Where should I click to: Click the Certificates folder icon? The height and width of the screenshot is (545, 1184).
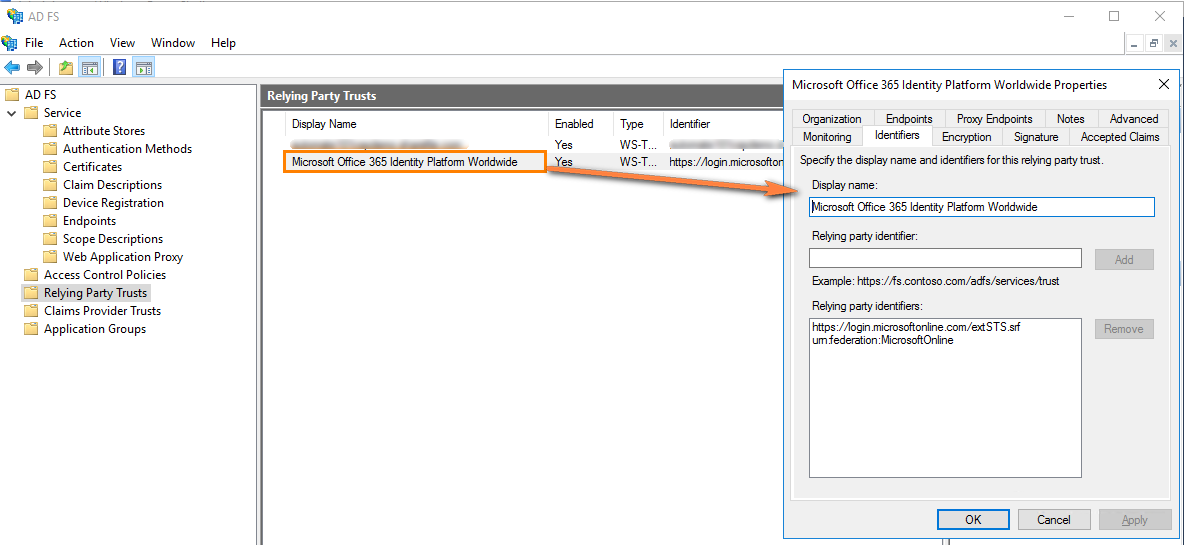point(51,167)
